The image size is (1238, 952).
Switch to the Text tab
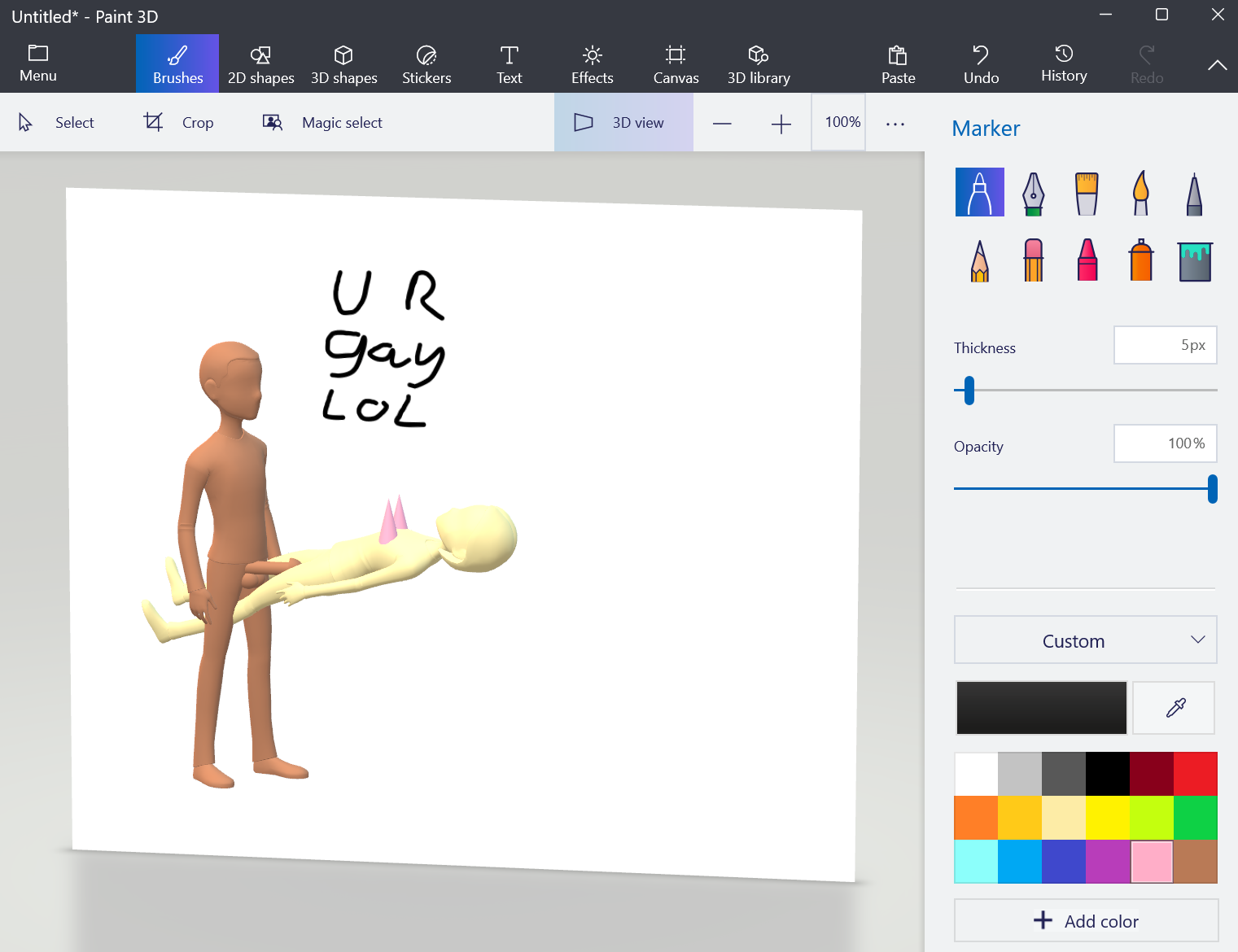[x=510, y=63]
